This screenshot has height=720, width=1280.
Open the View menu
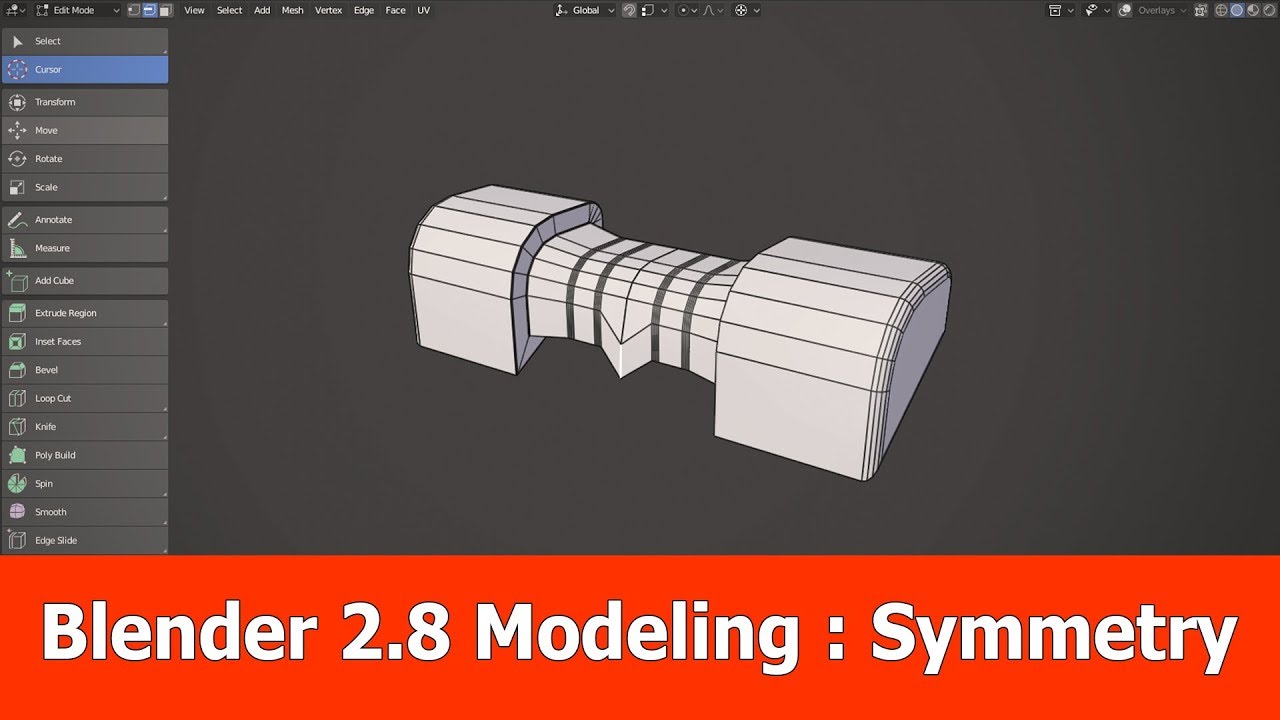pos(195,10)
